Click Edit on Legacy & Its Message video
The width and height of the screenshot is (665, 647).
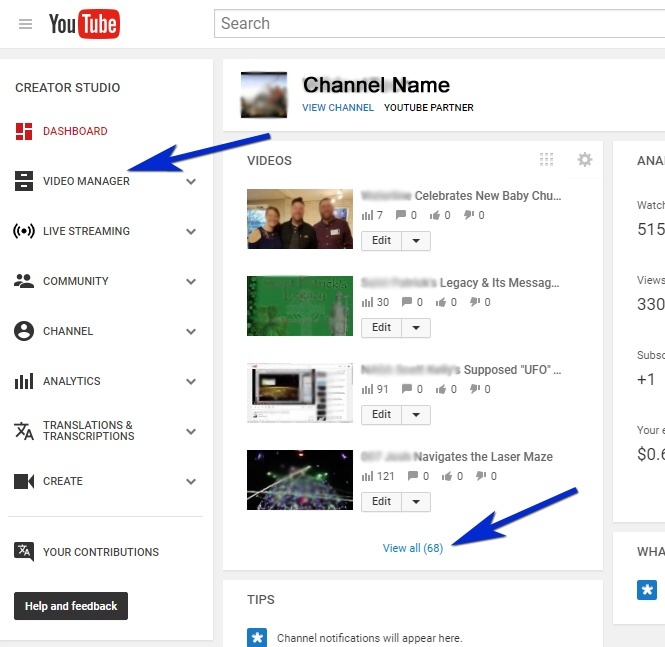tap(381, 328)
